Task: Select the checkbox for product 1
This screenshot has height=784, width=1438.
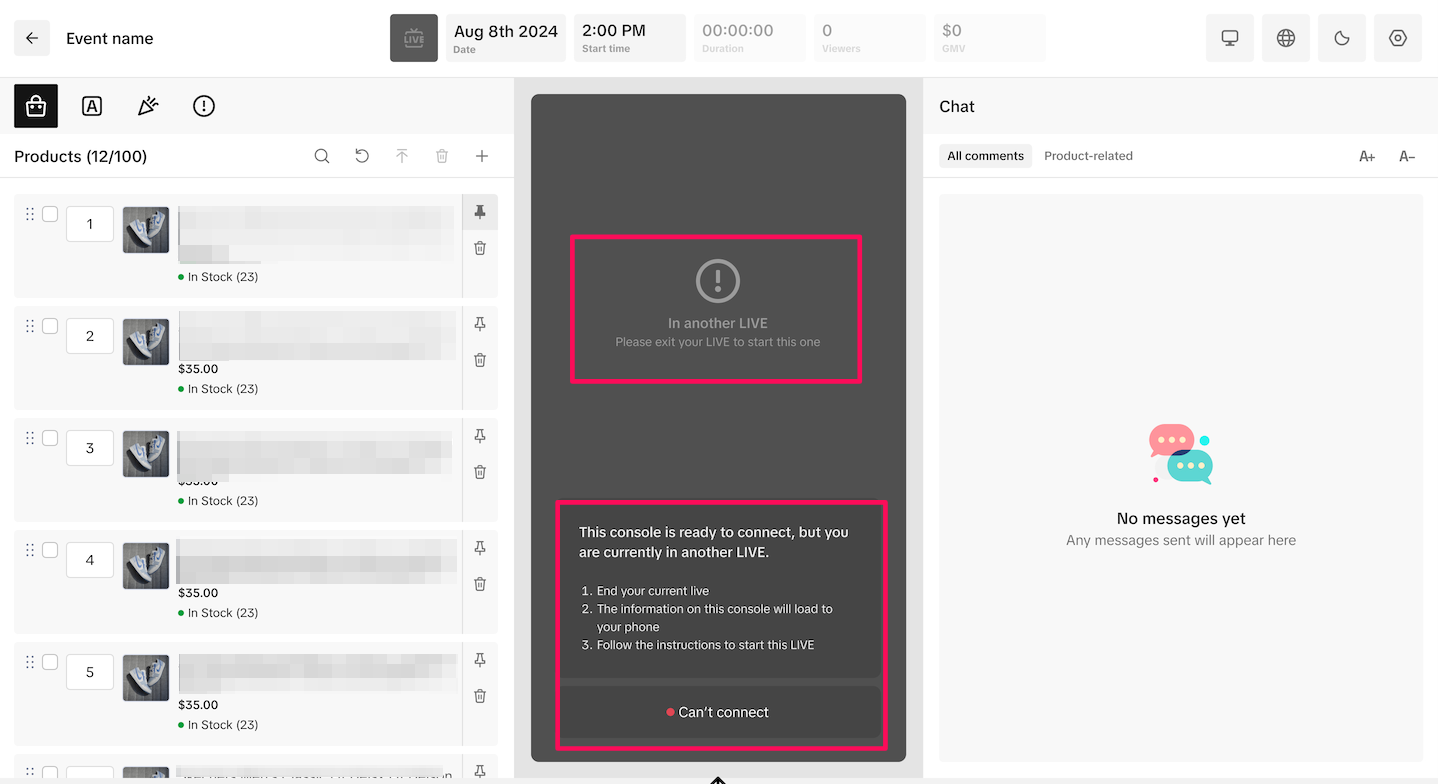Action: 50,214
